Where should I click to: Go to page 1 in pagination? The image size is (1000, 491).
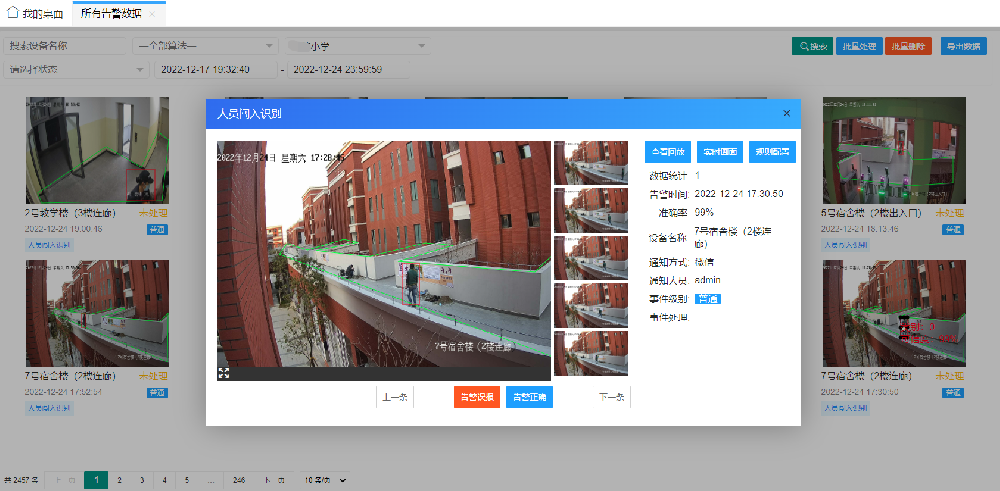(96, 480)
